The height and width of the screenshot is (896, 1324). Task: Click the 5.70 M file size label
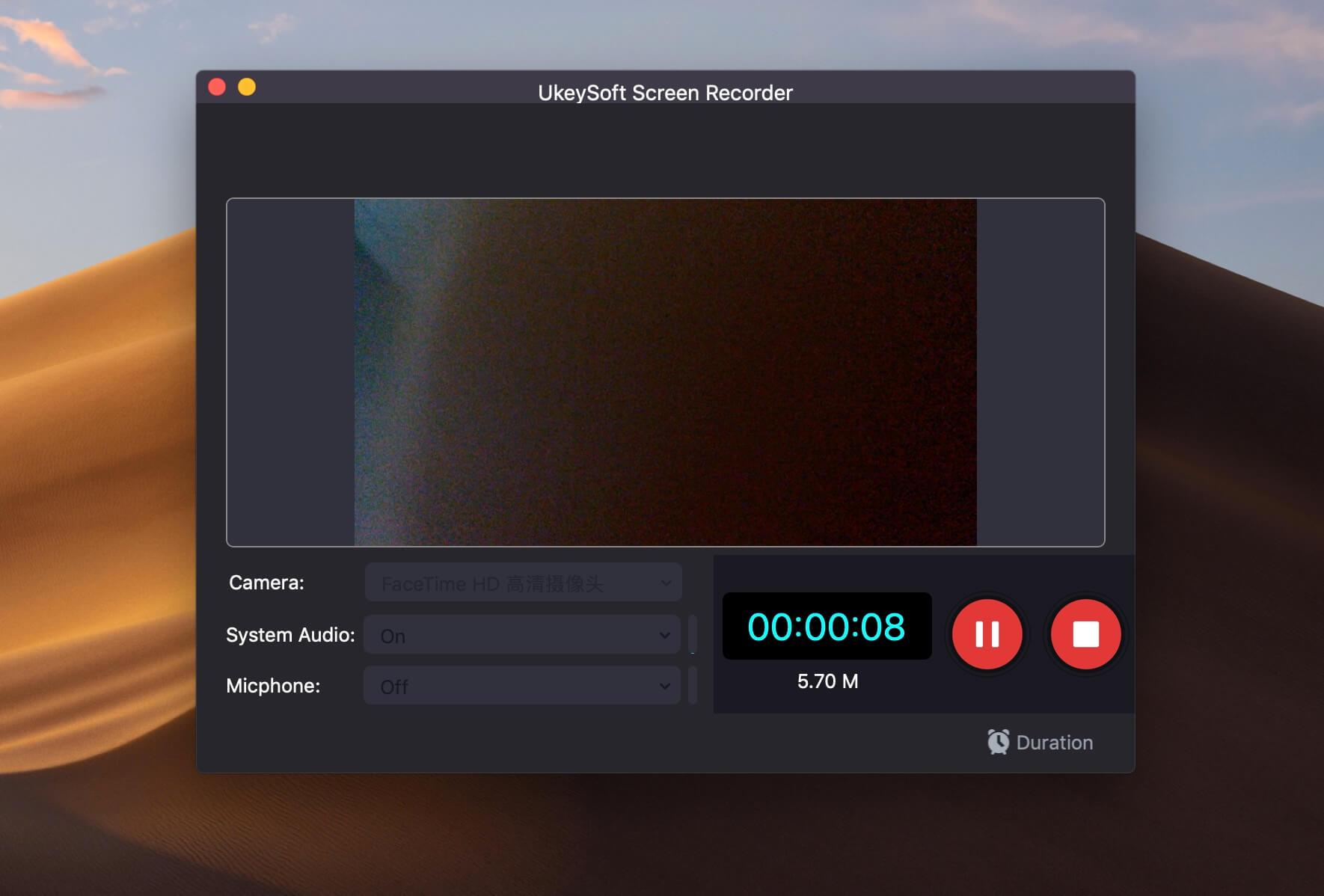pos(826,681)
